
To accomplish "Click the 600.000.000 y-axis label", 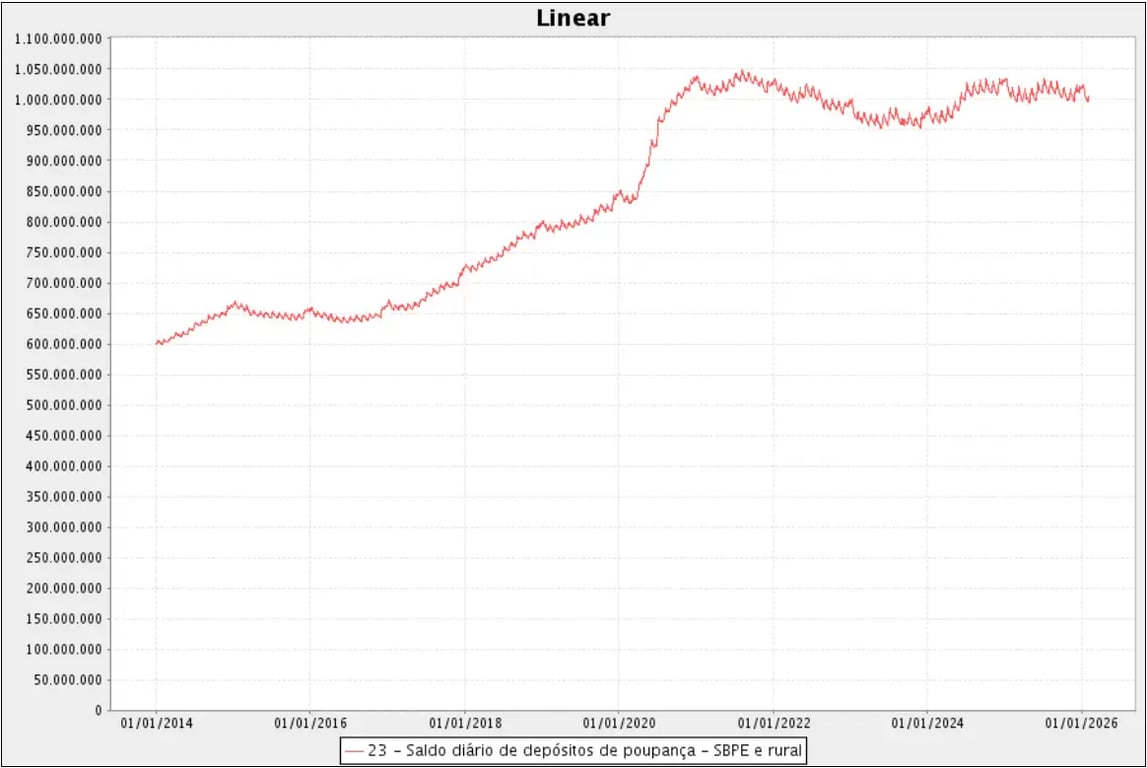I will pos(63,344).
